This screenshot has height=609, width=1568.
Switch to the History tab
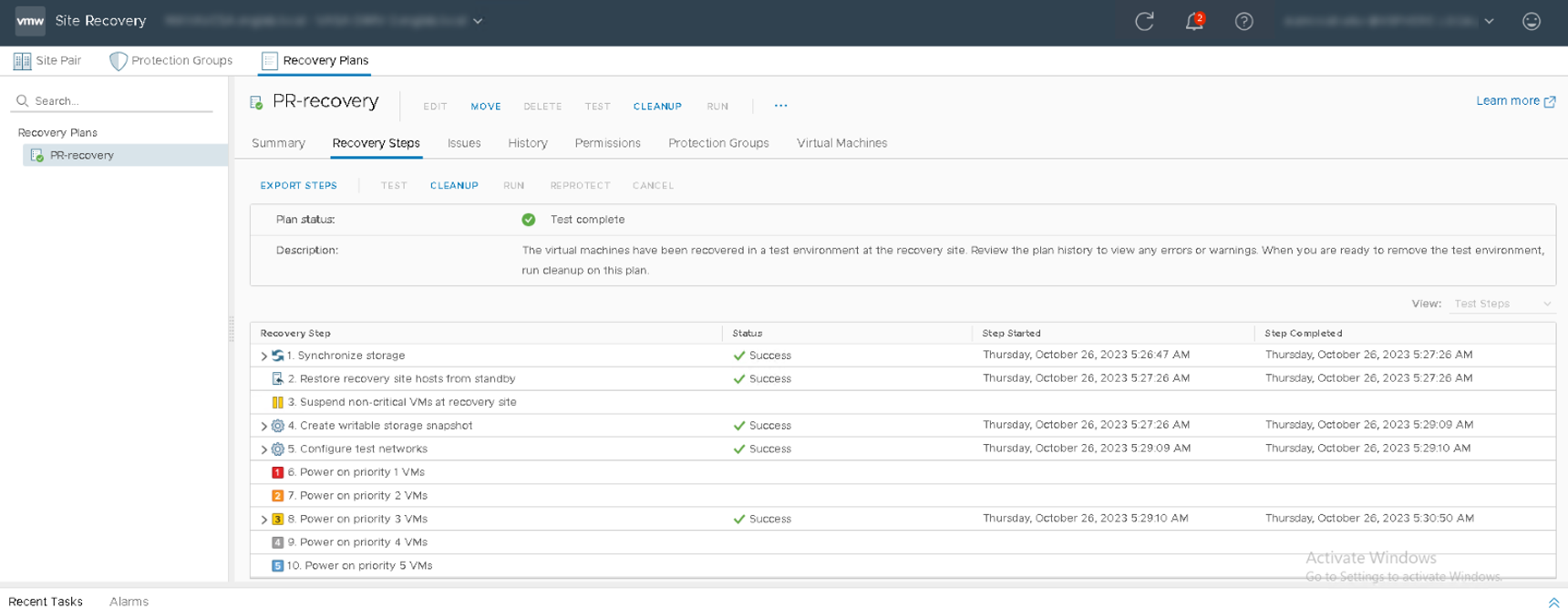click(x=527, y=143)
